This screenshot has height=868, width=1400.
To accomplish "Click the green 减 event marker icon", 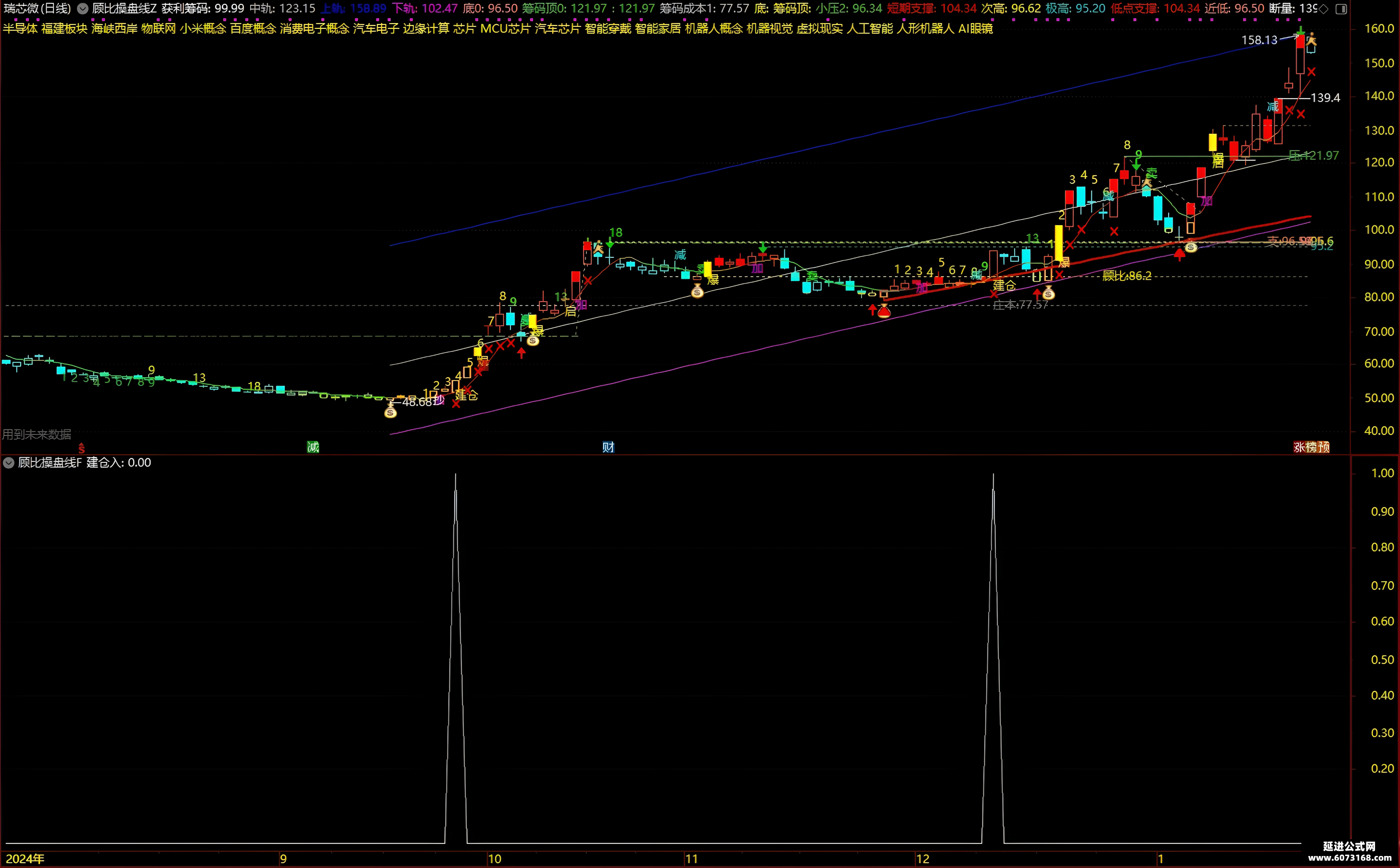I will [313, 447].
